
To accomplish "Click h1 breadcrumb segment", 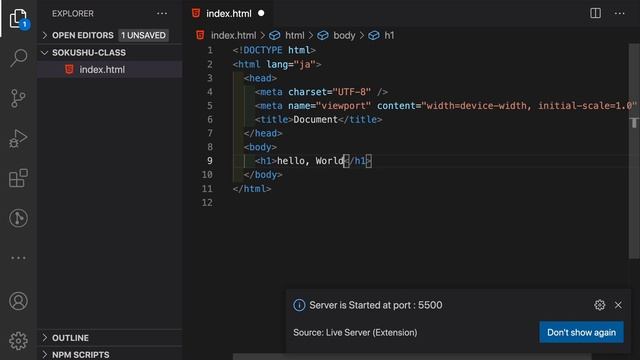I will pos(389,36).
